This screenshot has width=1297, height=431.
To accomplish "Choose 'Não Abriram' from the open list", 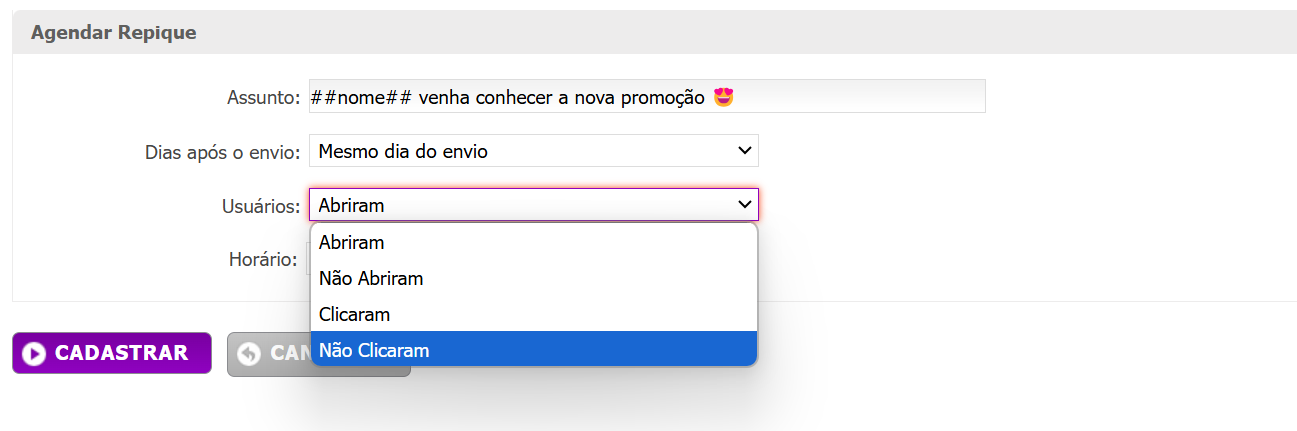I will pyautogui.click(x=534, y=278).
